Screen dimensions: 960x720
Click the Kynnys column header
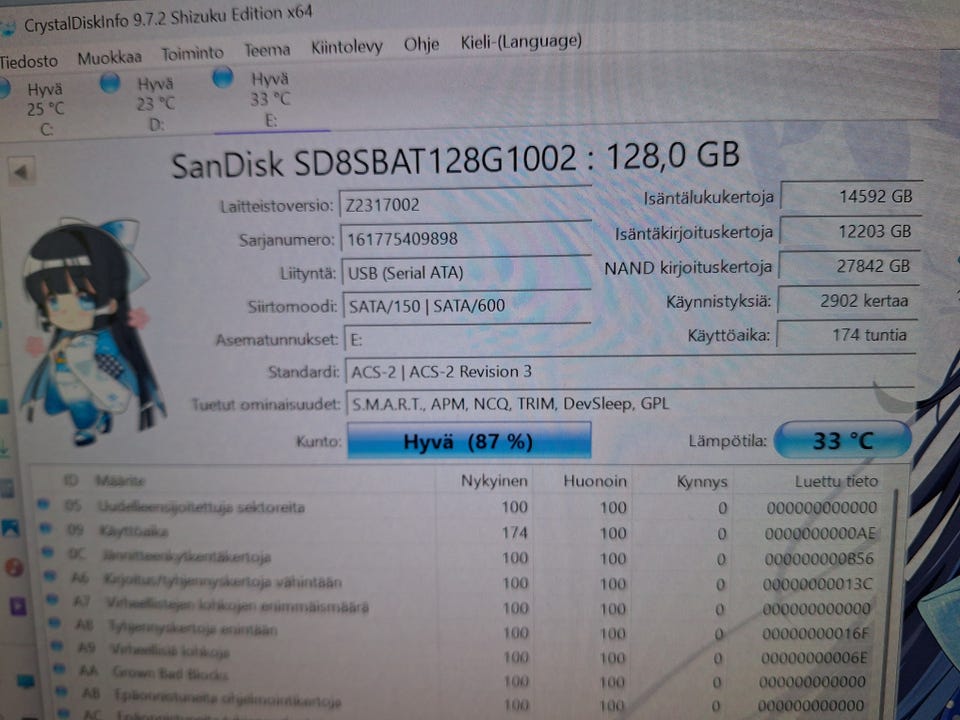702,482
